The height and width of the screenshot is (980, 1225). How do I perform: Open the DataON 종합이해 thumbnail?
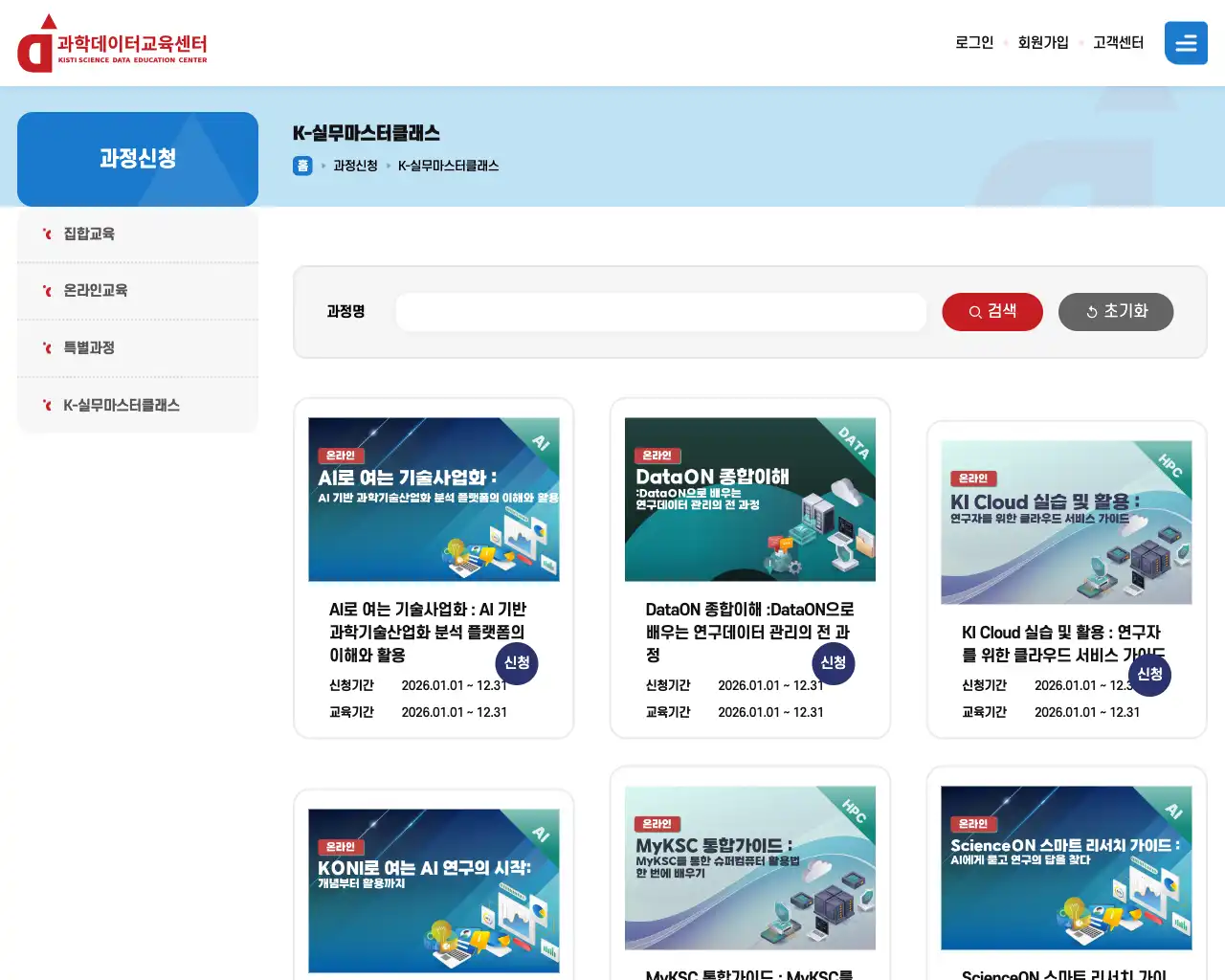tap(750, 500)
